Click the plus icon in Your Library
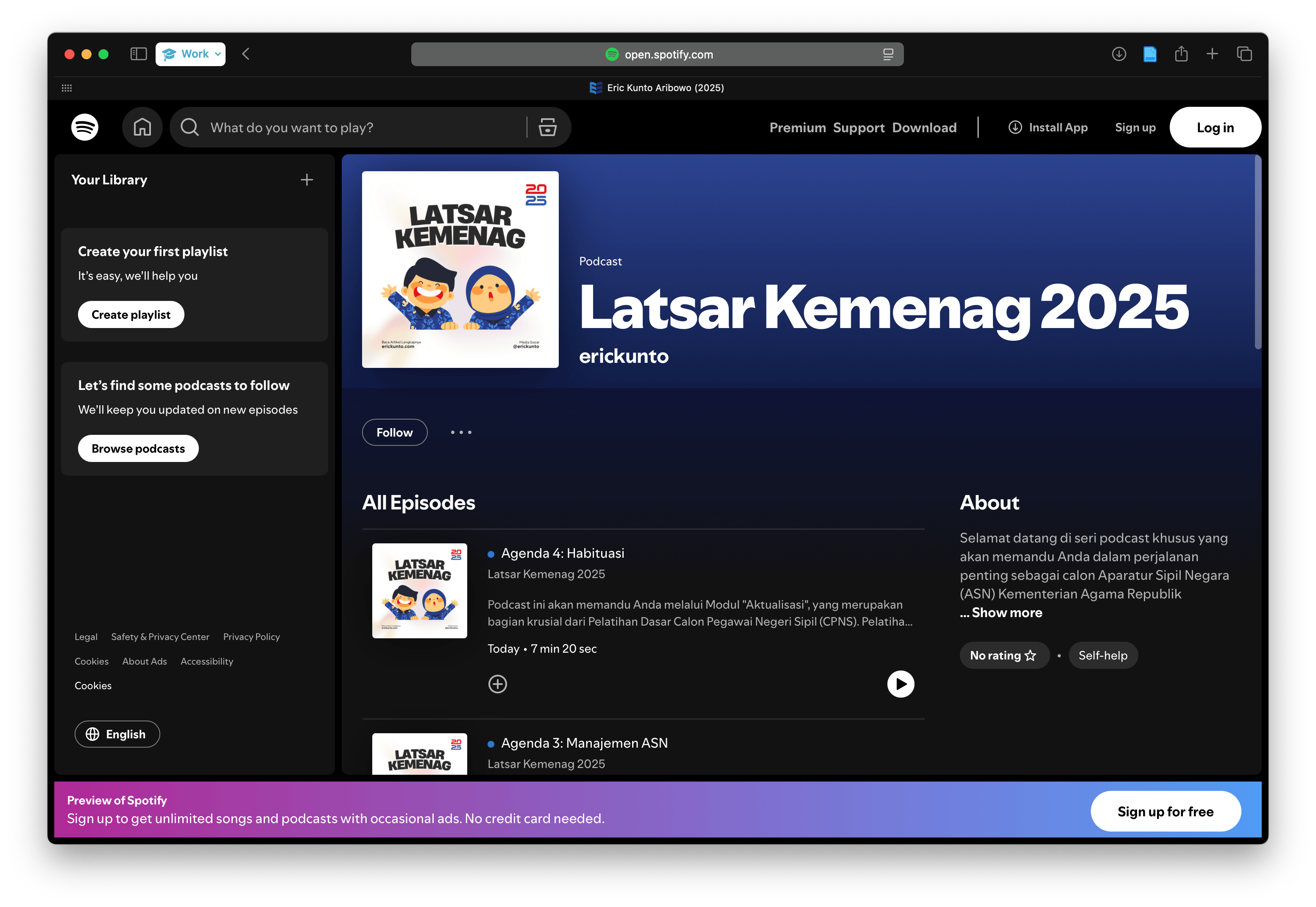 click(307, 180)
